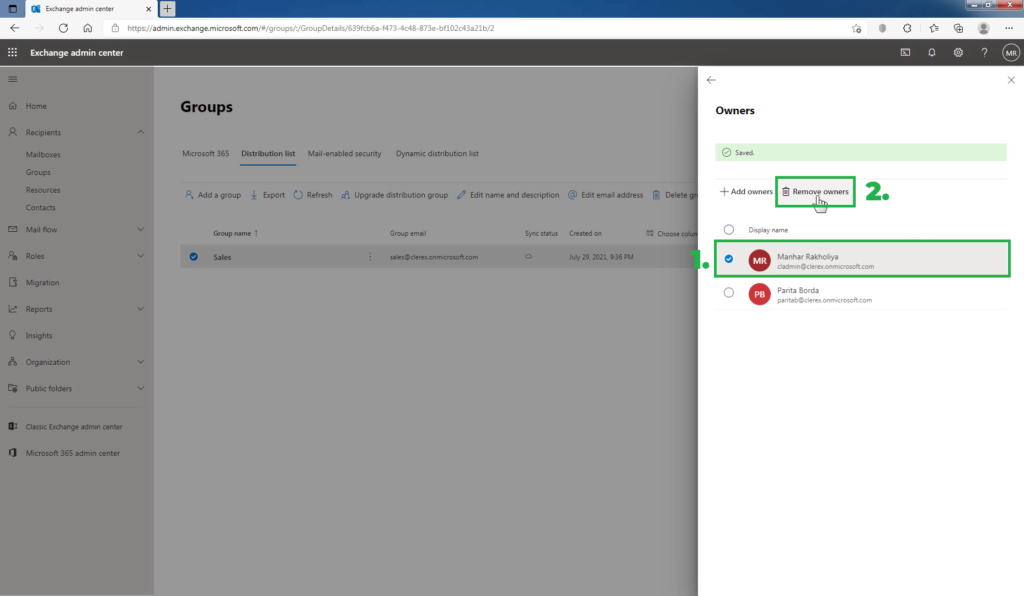Open a new browser tab

tap(167, 8)
